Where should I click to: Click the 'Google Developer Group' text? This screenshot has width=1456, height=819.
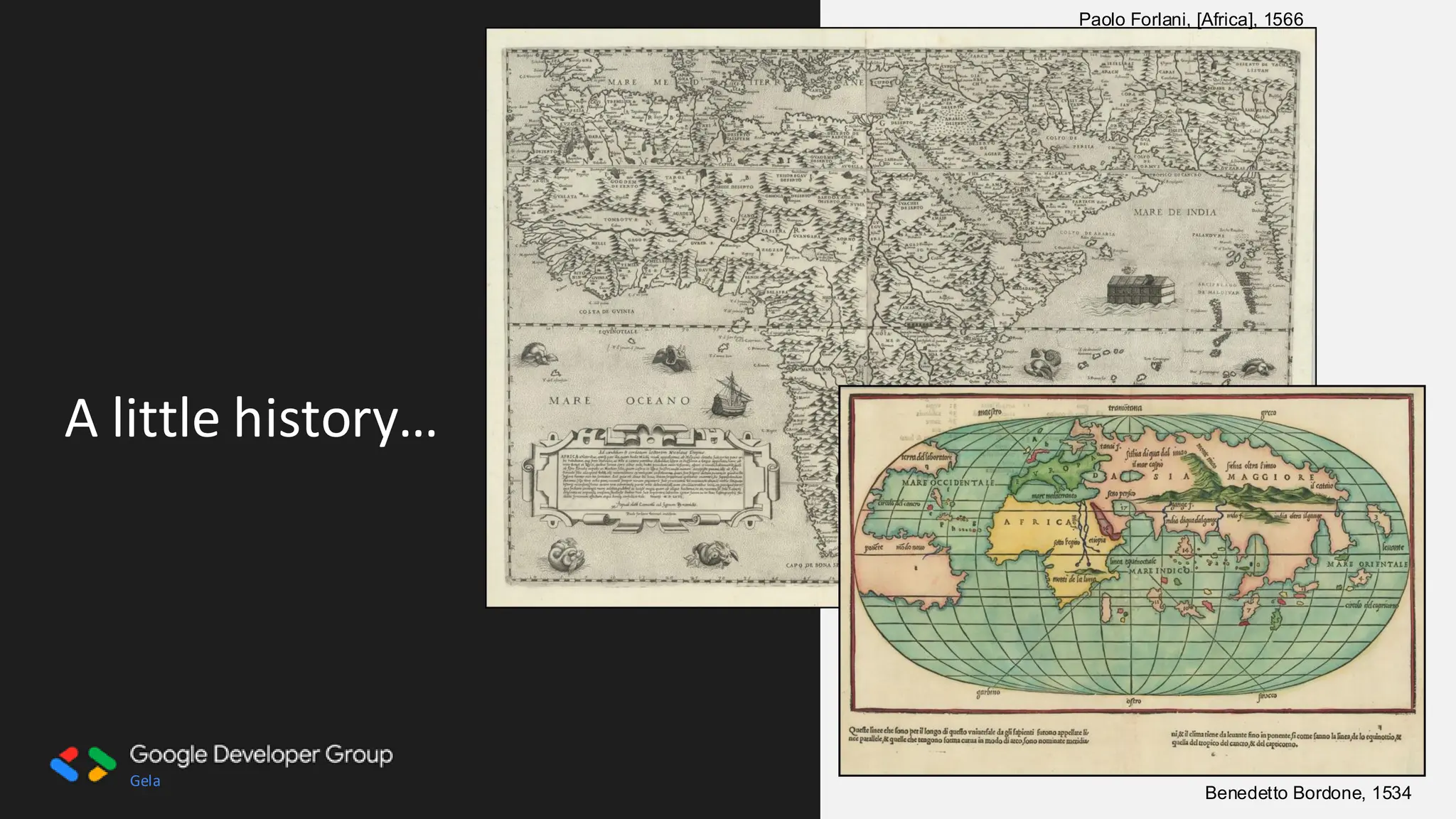261,755
